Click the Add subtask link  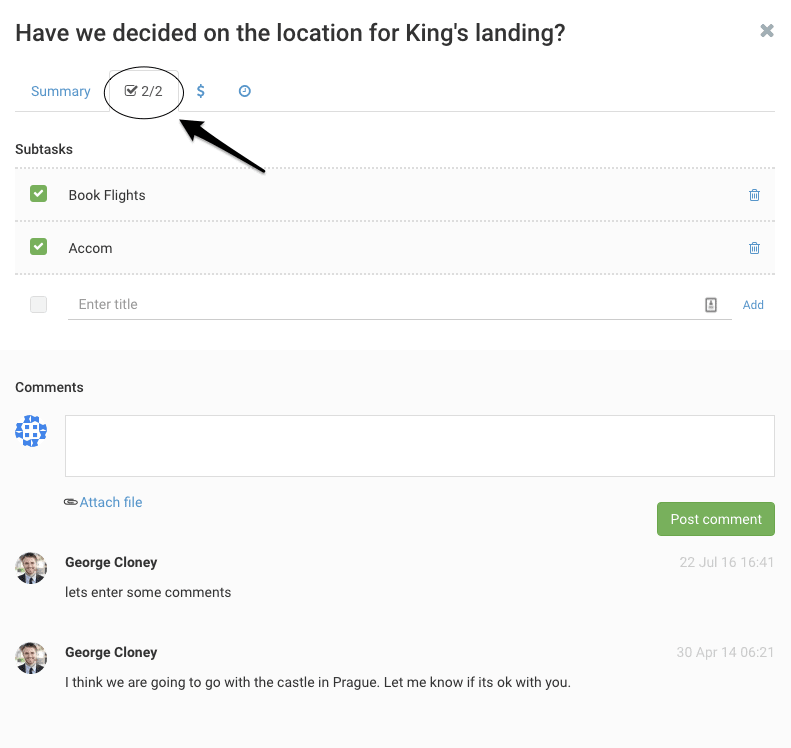pyautogui.click(x=753, y=305)
